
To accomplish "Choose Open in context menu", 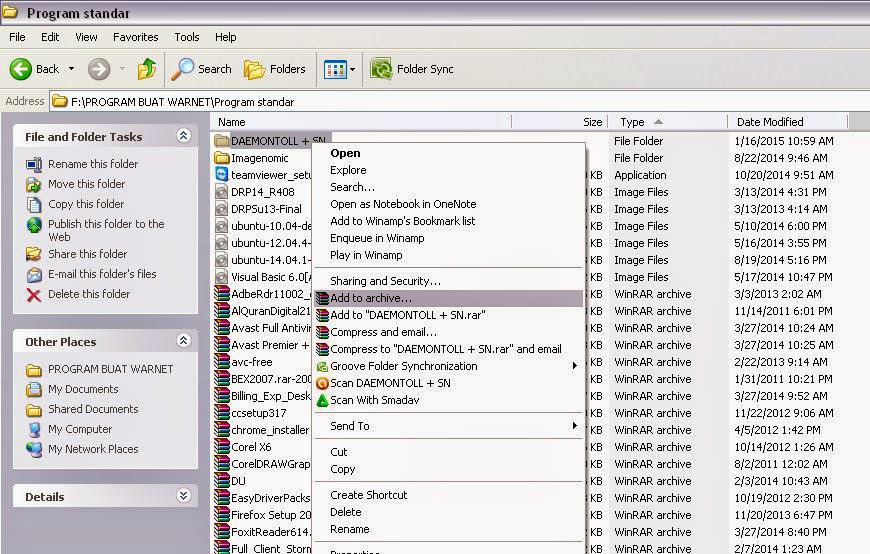I will tap(345, 153).
